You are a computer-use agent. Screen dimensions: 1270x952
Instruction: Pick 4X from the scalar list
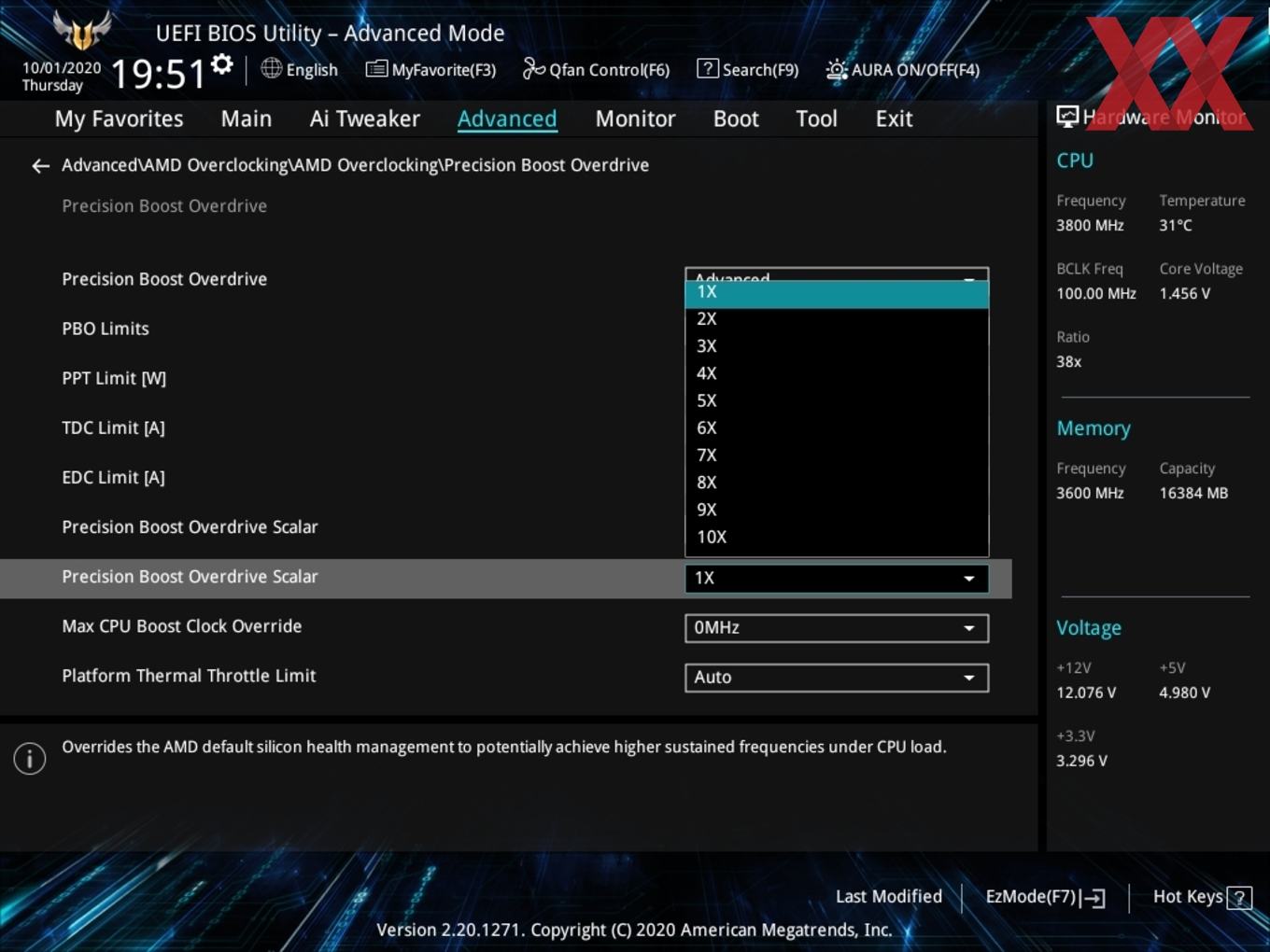[837, 373]
